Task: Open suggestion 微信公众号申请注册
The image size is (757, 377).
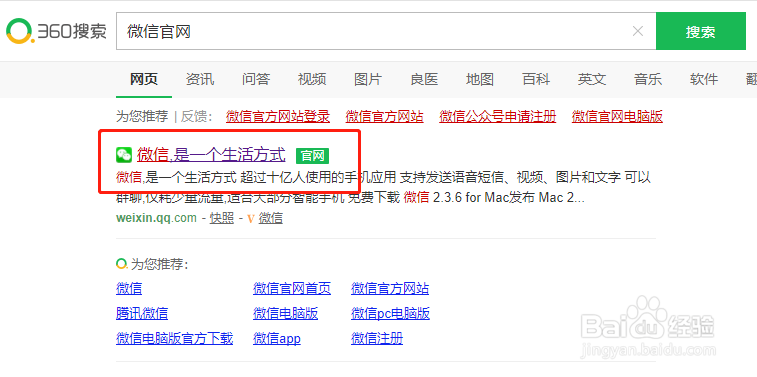Action: point(498,116)
